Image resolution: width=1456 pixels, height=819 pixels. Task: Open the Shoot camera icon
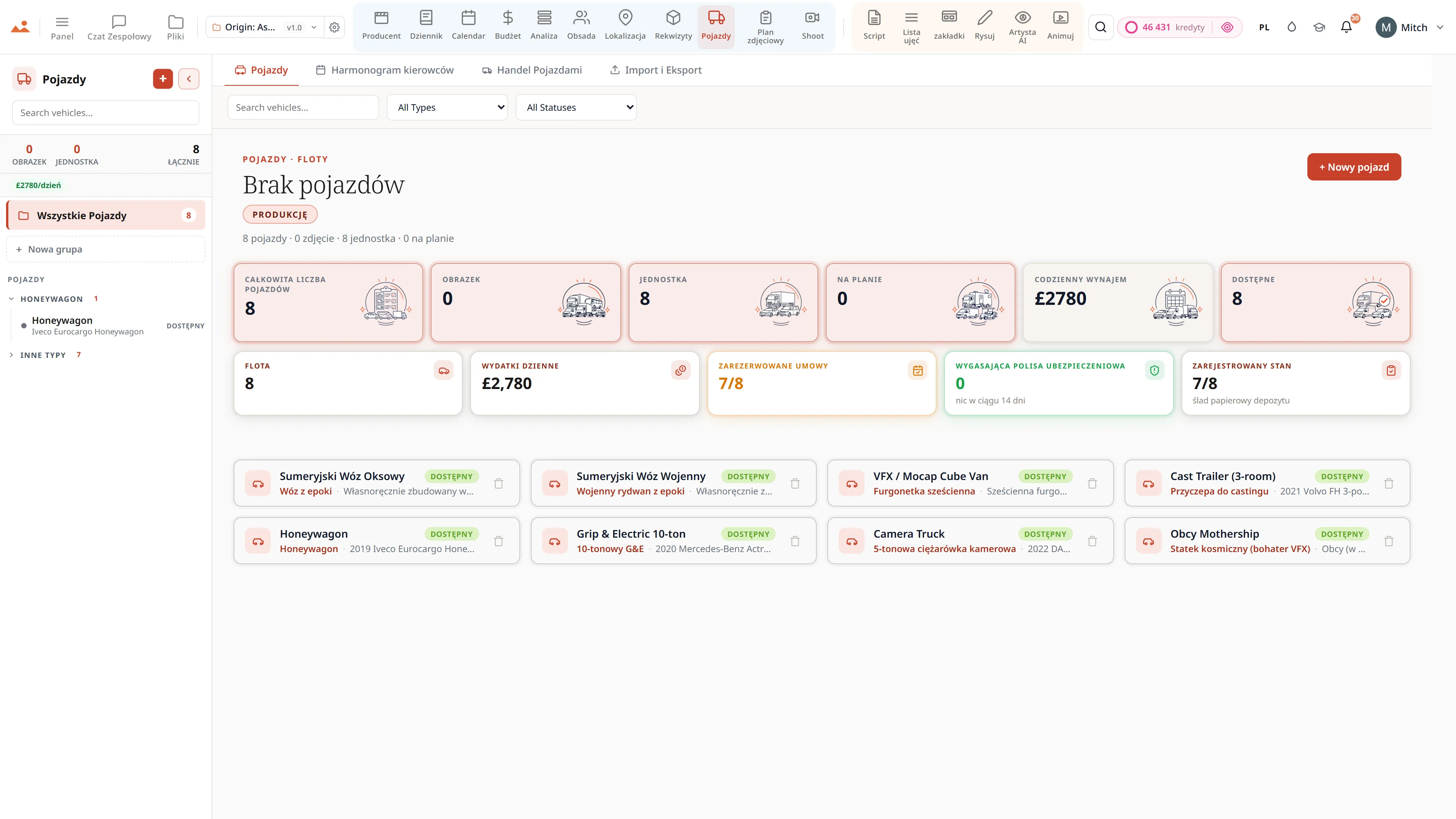click(x=812, y=26)
